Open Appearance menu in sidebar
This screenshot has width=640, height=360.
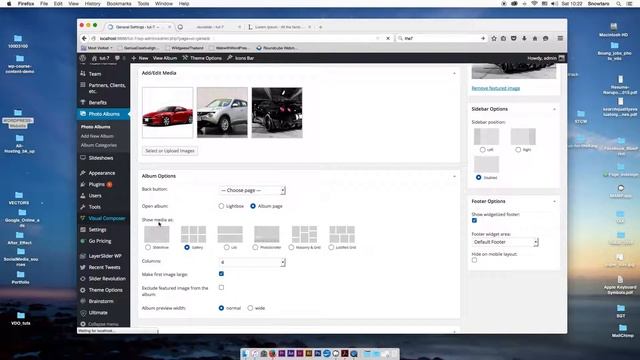(x=102, y=173)
